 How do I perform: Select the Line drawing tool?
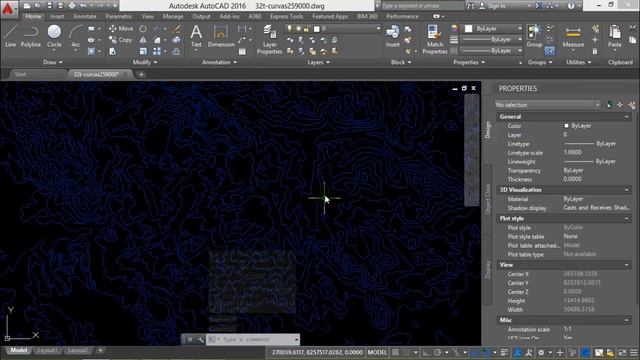point(11,36)
